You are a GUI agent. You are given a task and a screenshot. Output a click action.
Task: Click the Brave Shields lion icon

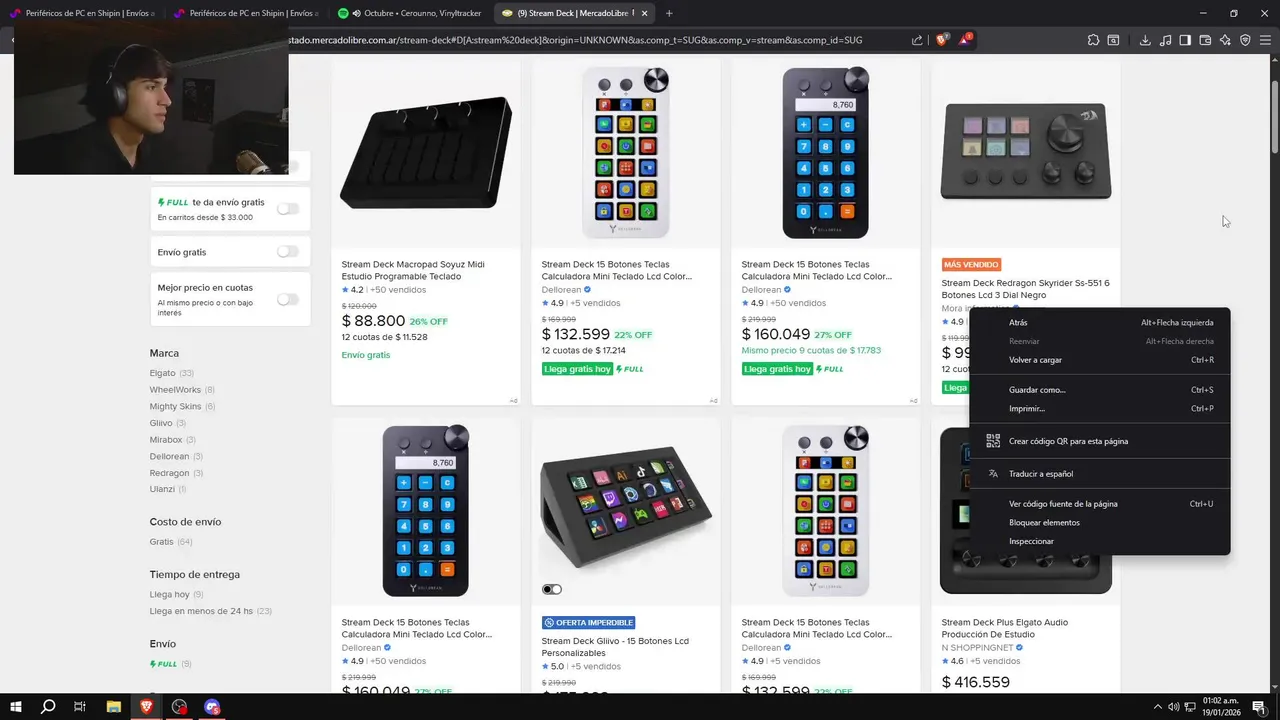coord(942,40)
